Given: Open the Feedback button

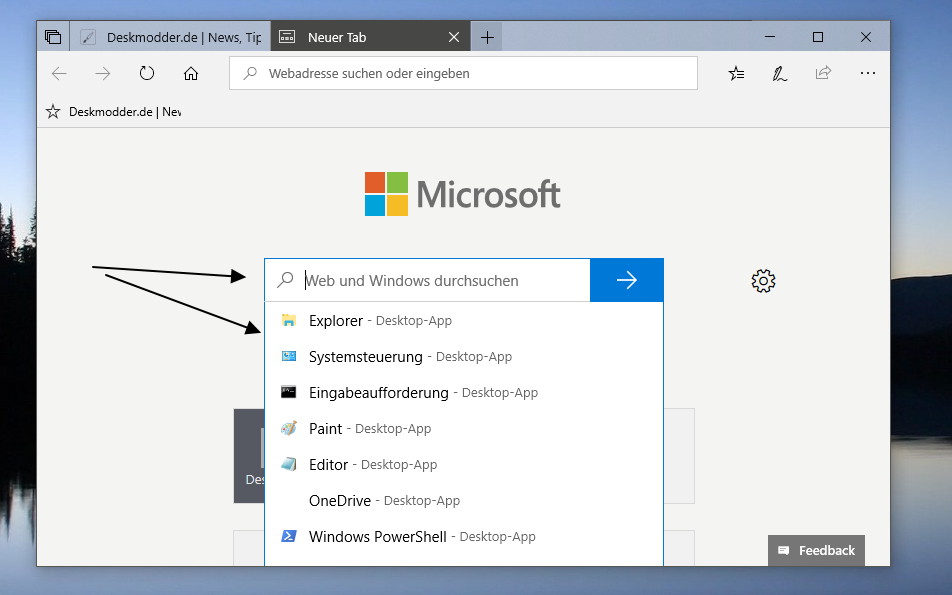Looking at the screenshot, I should tap(816, 550).
